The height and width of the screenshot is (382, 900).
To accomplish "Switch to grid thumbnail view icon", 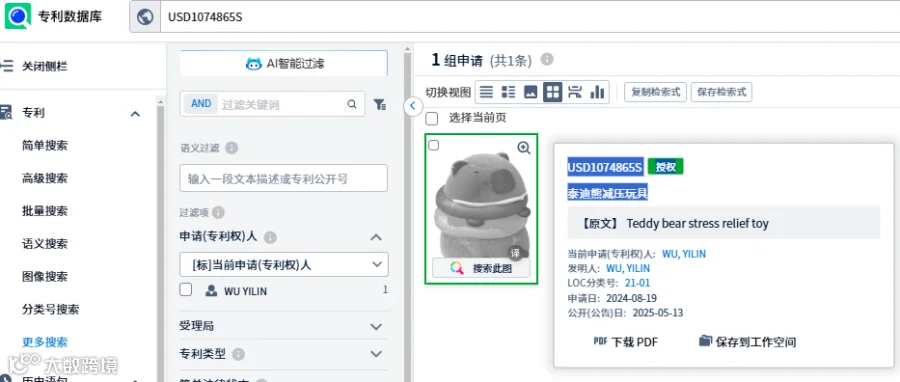I will 552,92.
